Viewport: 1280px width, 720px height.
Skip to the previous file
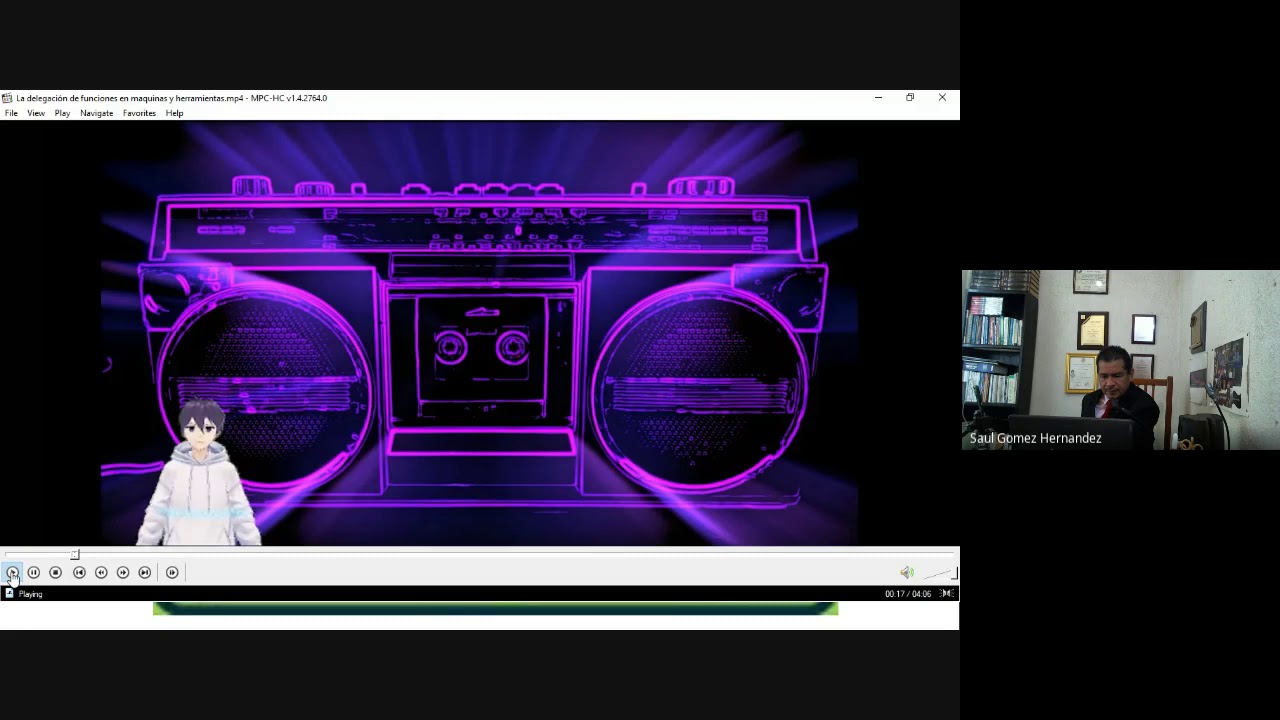click(x=79, y=572)
